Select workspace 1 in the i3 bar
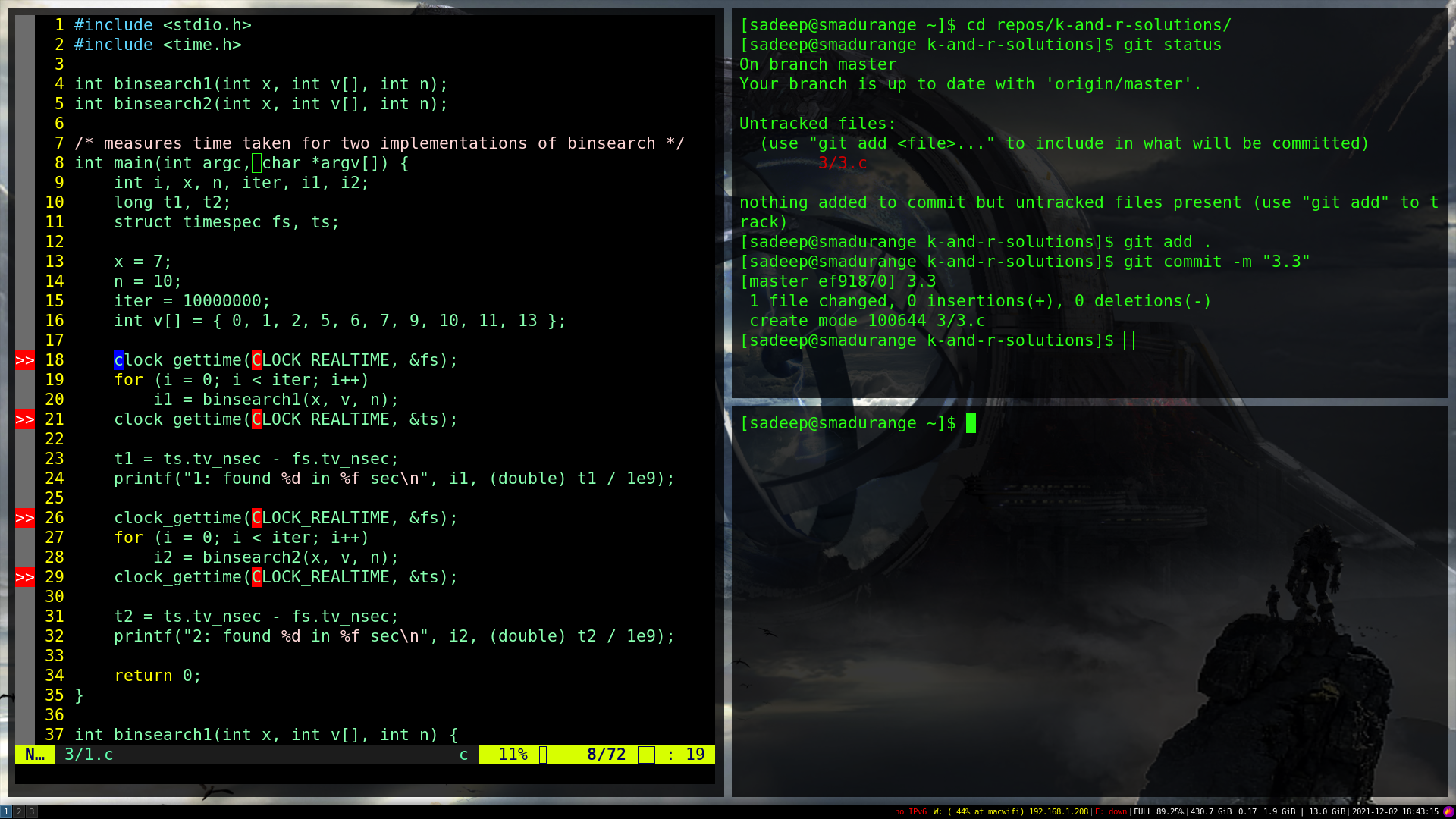 click(x=6, y=811)
